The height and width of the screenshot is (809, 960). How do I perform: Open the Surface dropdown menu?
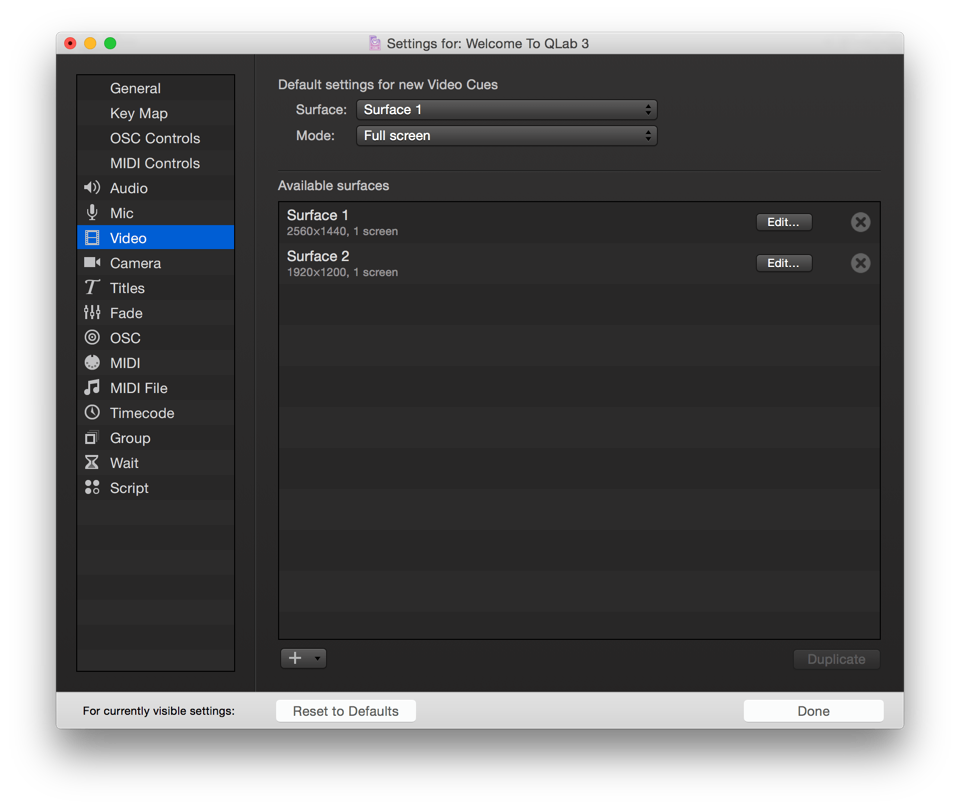506,110
